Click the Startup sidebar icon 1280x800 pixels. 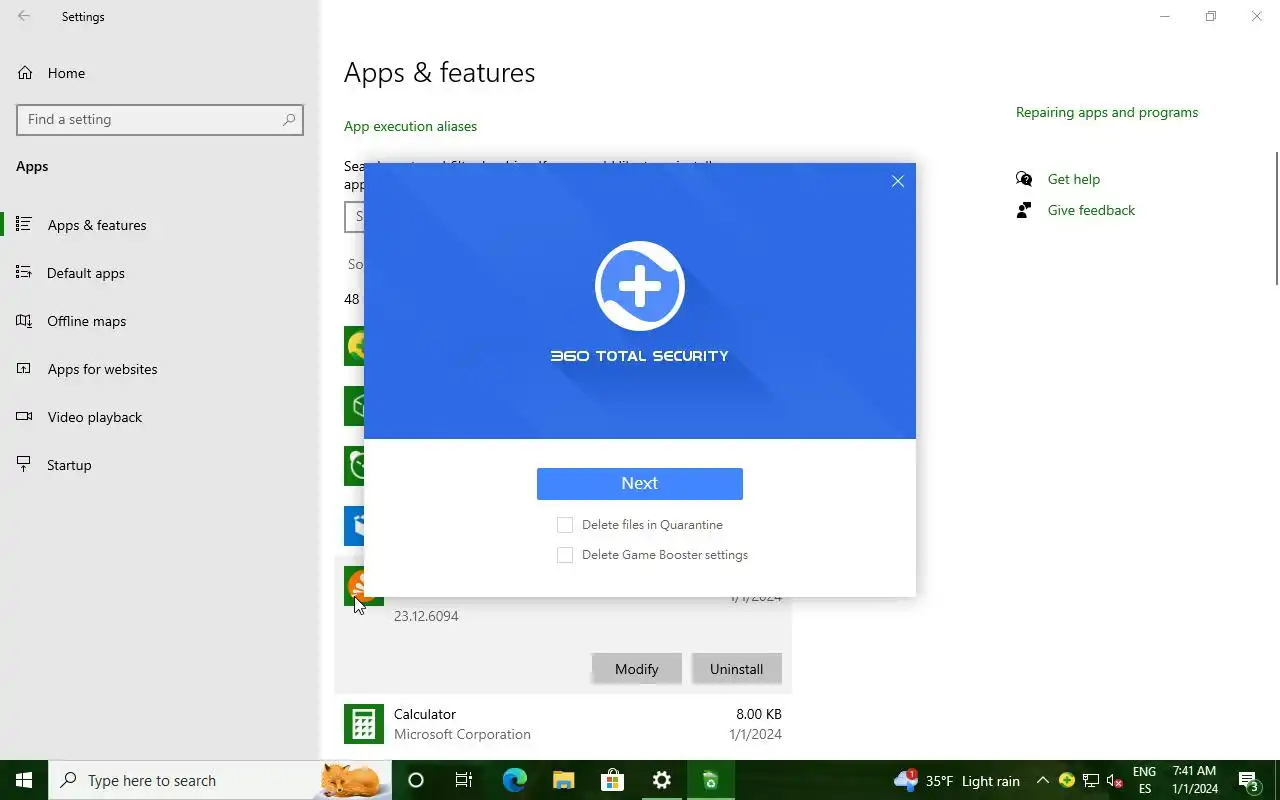[24, 464]
